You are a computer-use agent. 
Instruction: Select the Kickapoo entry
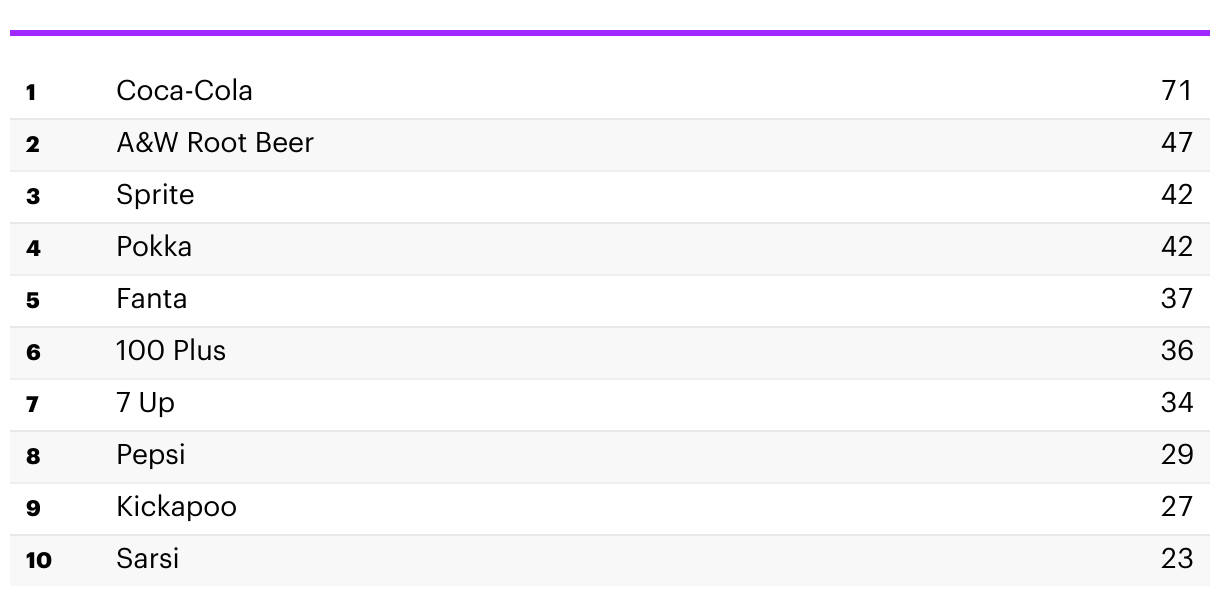pos(176,508)
